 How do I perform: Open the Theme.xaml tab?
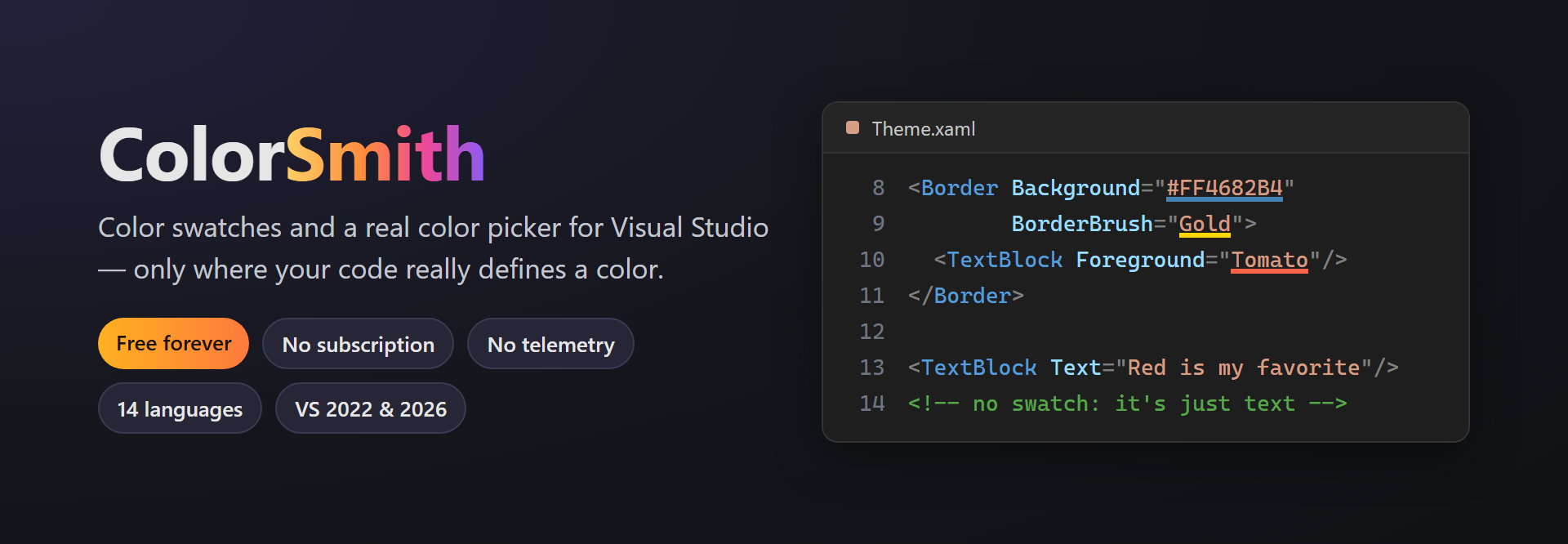[x=923, y=129]
